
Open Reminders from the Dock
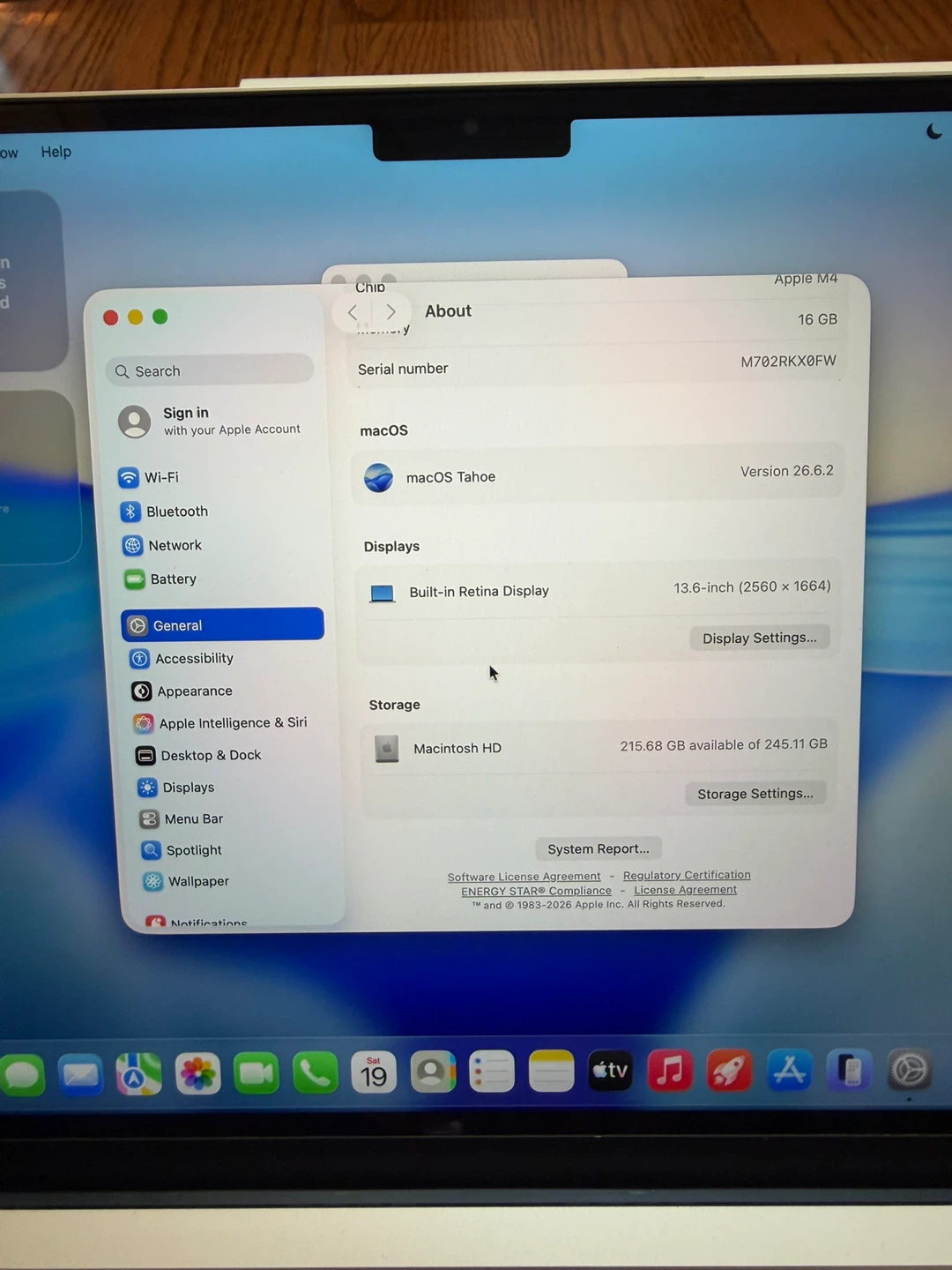[x=492, y=1072]
